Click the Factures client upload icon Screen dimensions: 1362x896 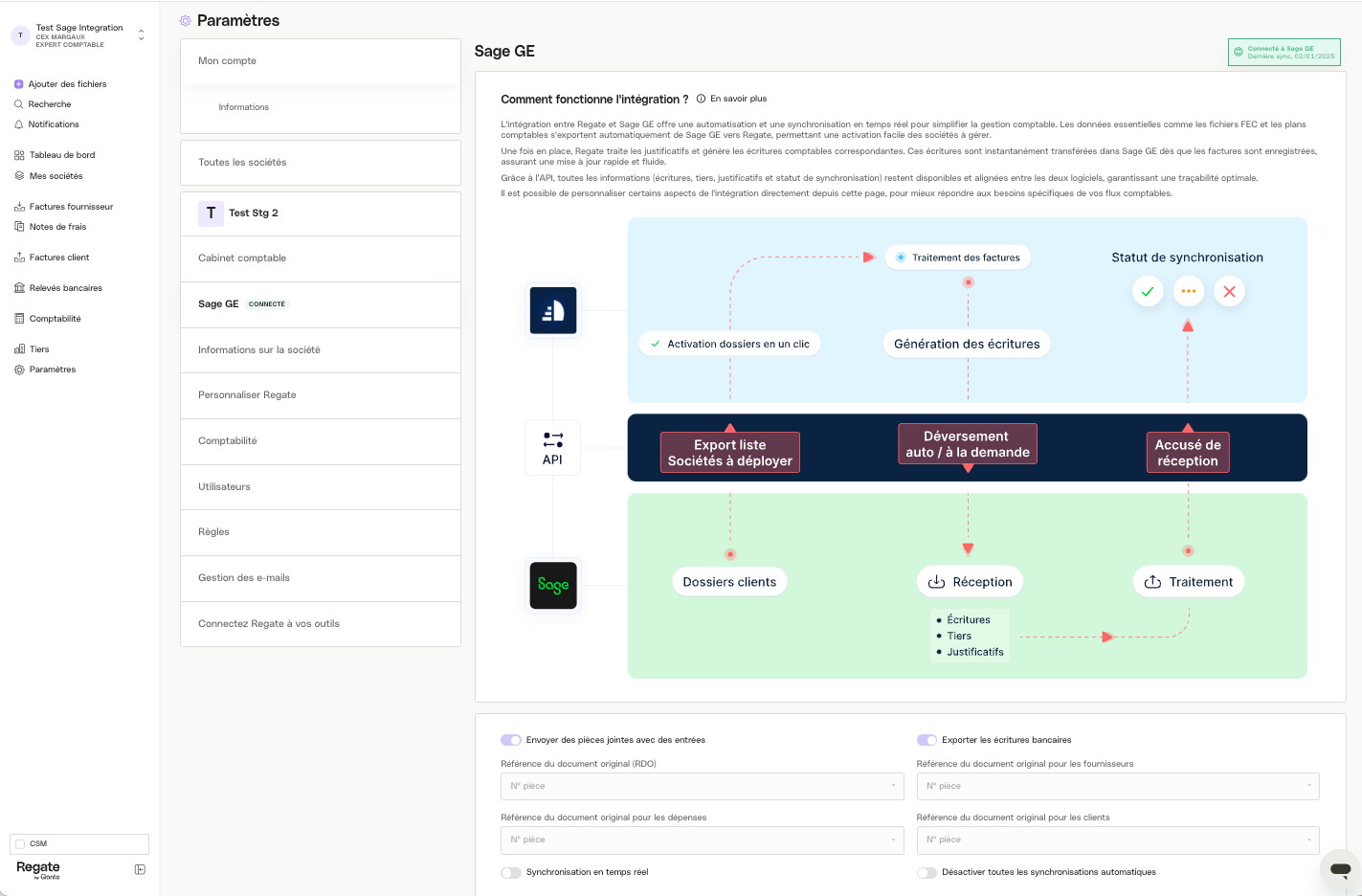point(19,258)
